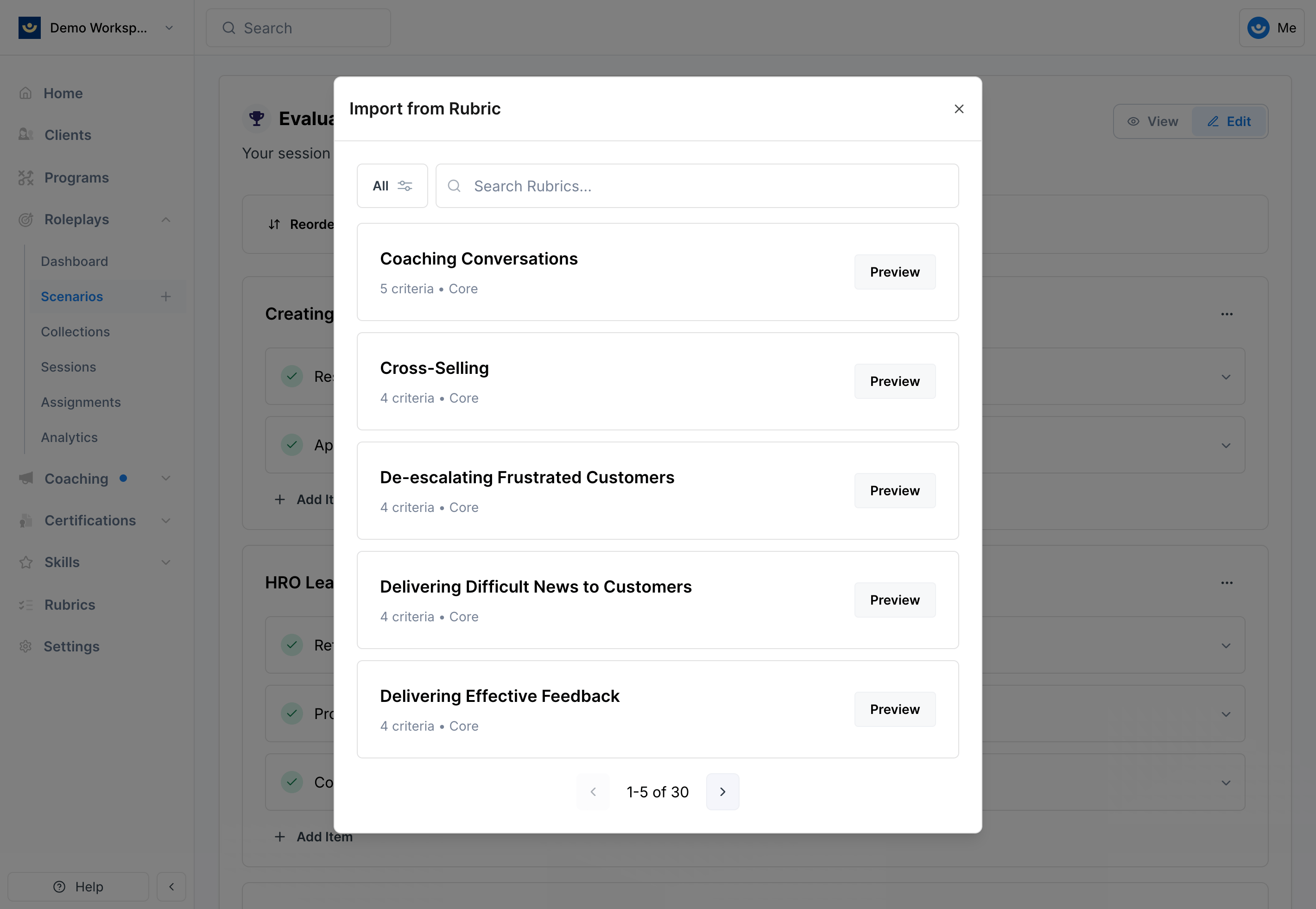Screen dimensions: 1316x909
Task: Select the Delivering Effective Feedback title
Action: click(x=500, y=696)
